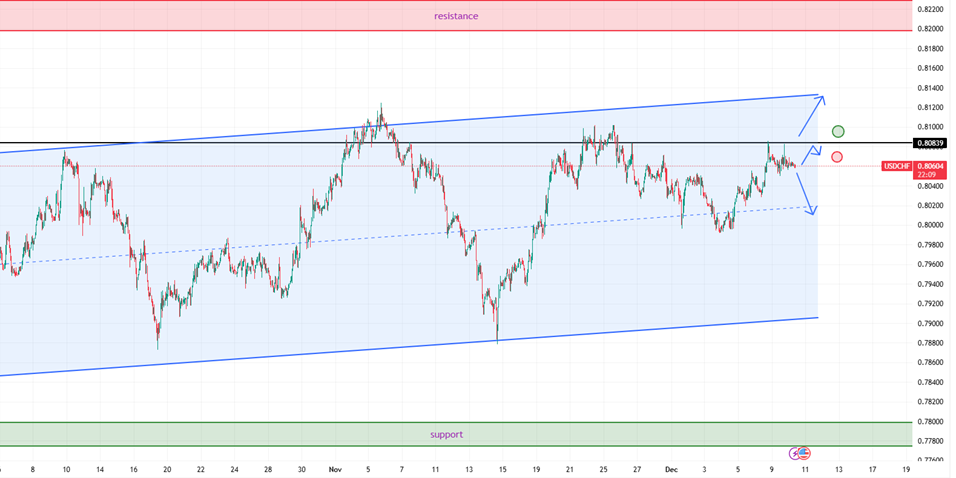Viewport: 956px width, 478px height.
Task: Select the upward blue arrow drawing
Action: click(x=811, y=115)
